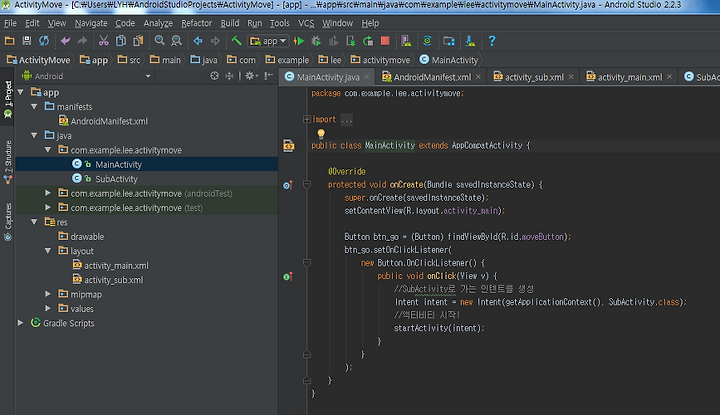This screenshot has width=720, height=415.
Task: Expand the activitymove (androidTest) package
Action: (x=48, y=193)
